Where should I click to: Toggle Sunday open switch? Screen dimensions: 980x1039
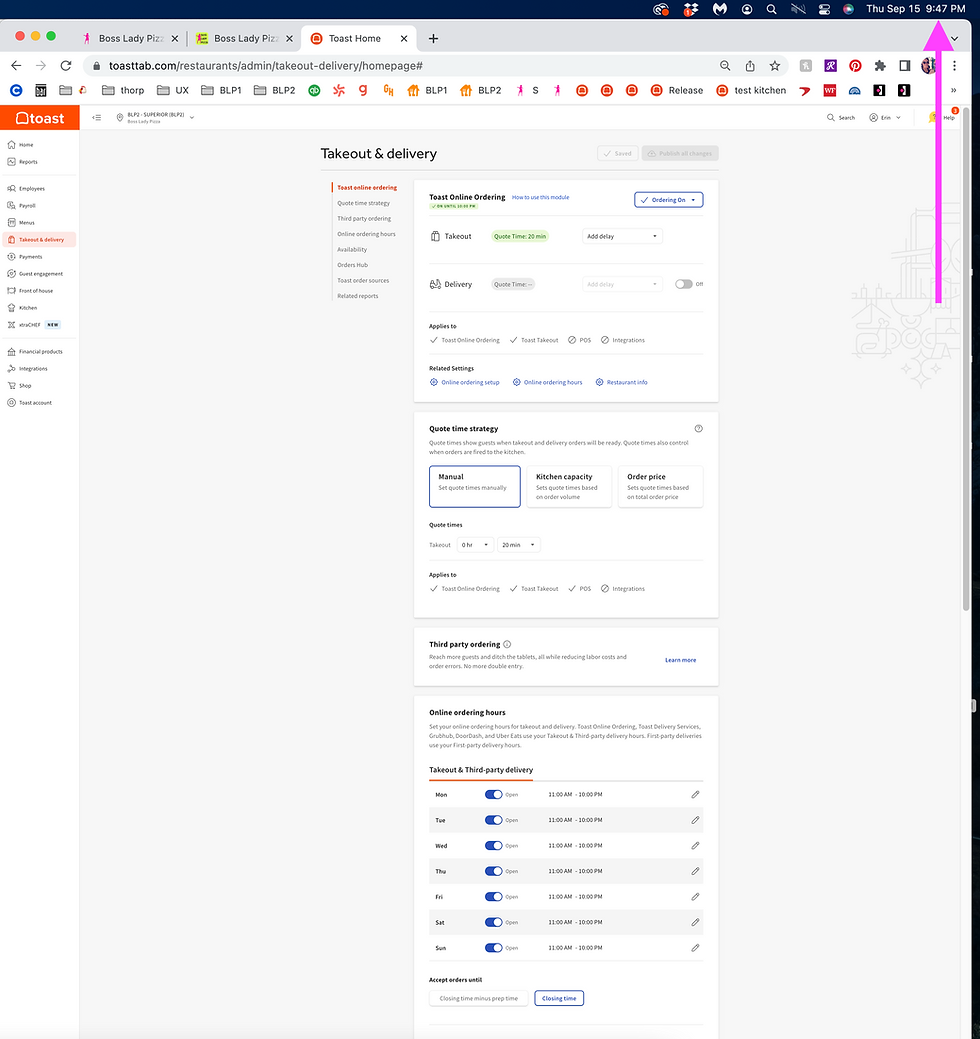(494, 948)
